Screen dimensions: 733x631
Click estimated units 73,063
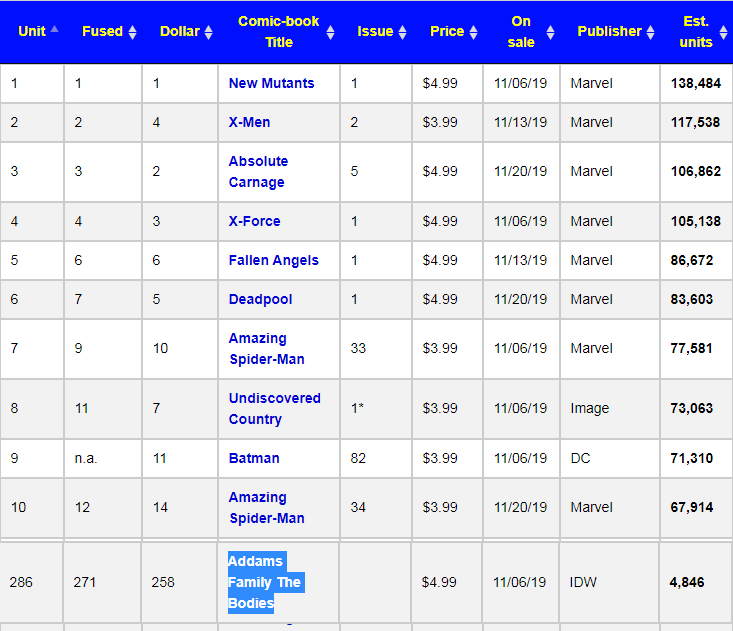point(692,409)
